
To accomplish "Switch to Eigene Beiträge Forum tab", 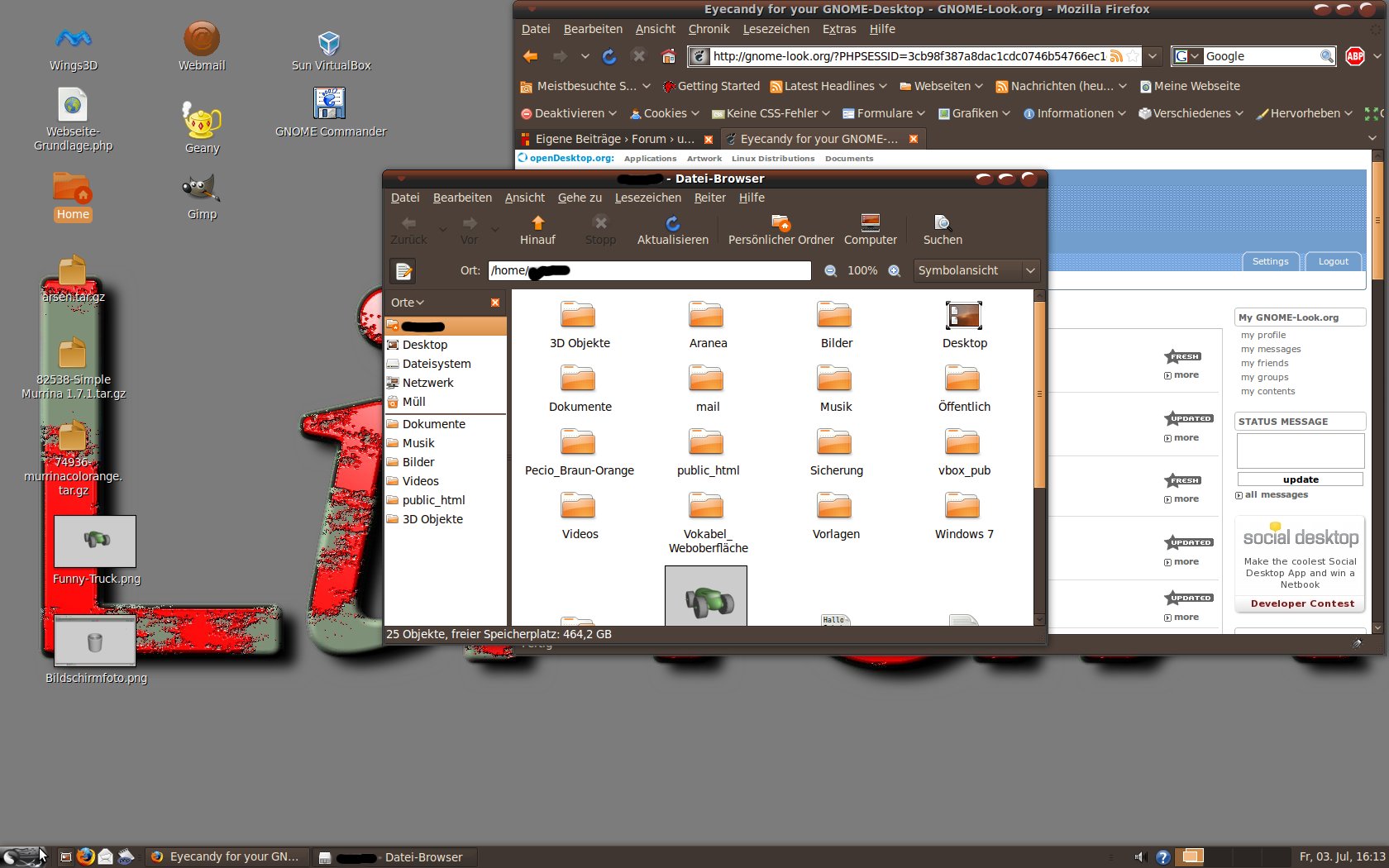I will pos(615,139).
